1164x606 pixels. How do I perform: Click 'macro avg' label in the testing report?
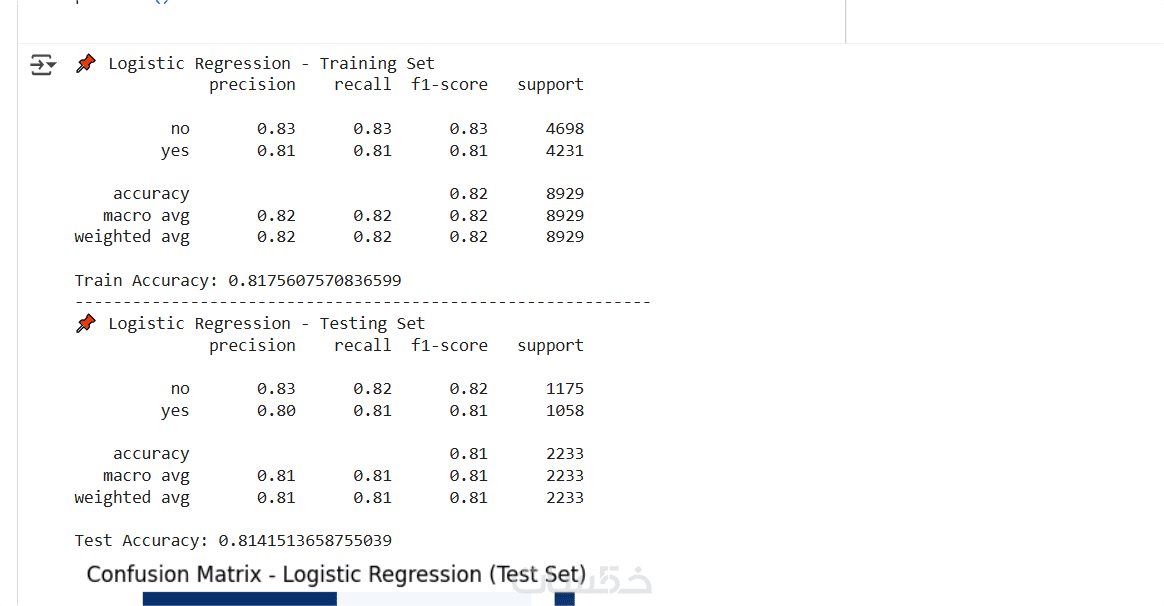click(146, 476)
